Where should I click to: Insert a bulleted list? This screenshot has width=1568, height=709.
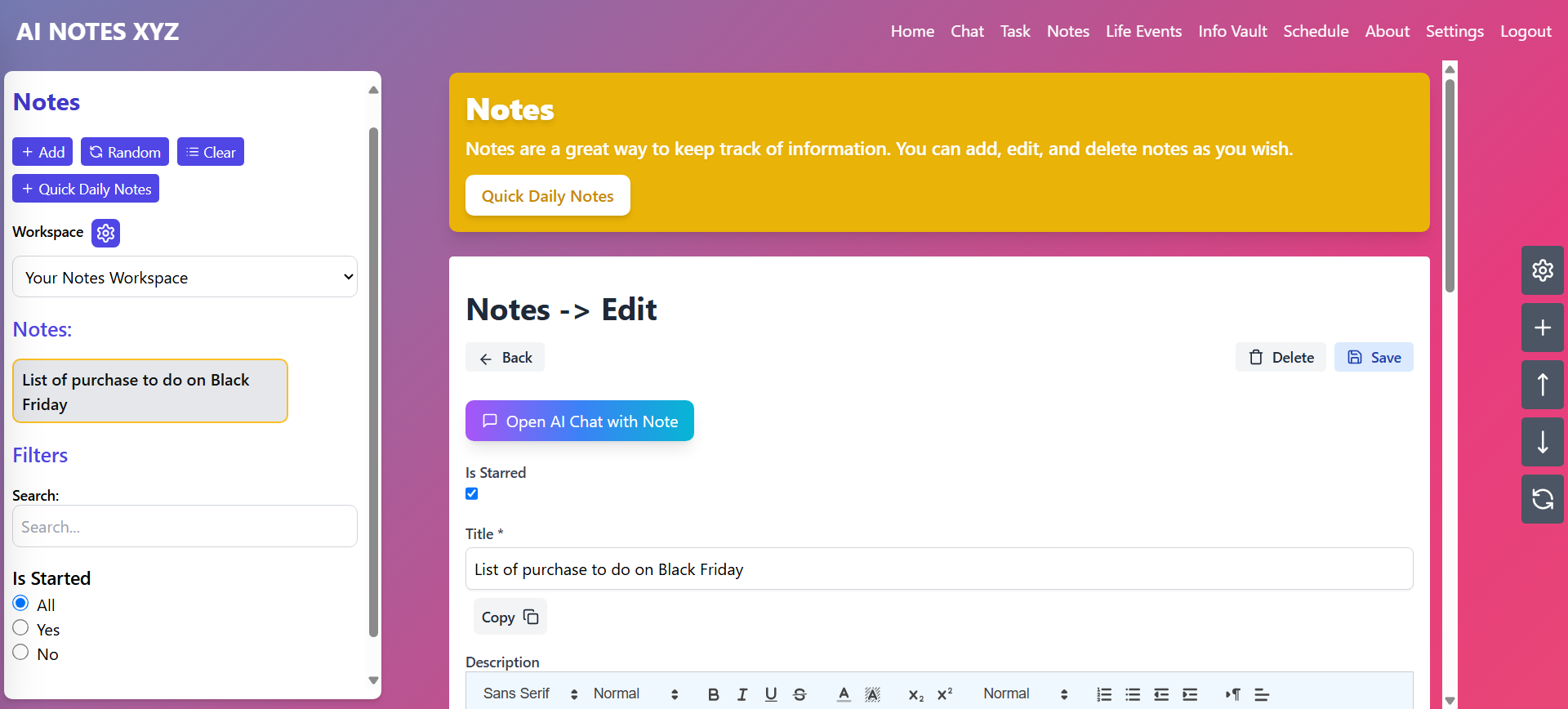tap(1133, 694)
